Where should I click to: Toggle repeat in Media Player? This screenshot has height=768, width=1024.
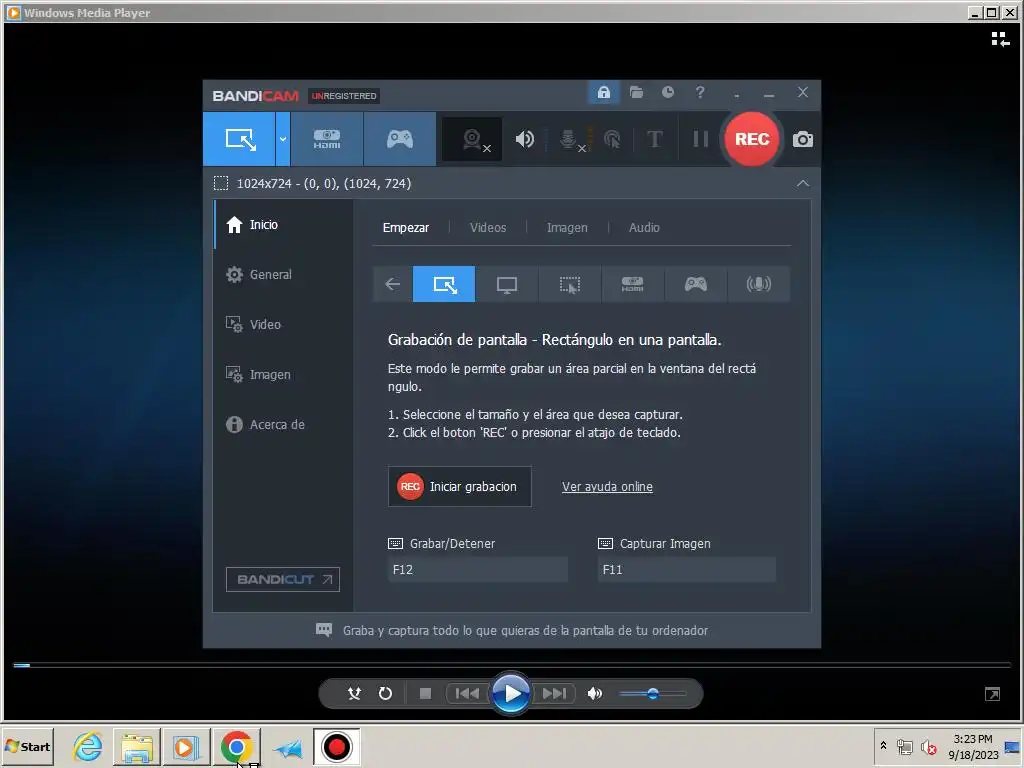385,694
